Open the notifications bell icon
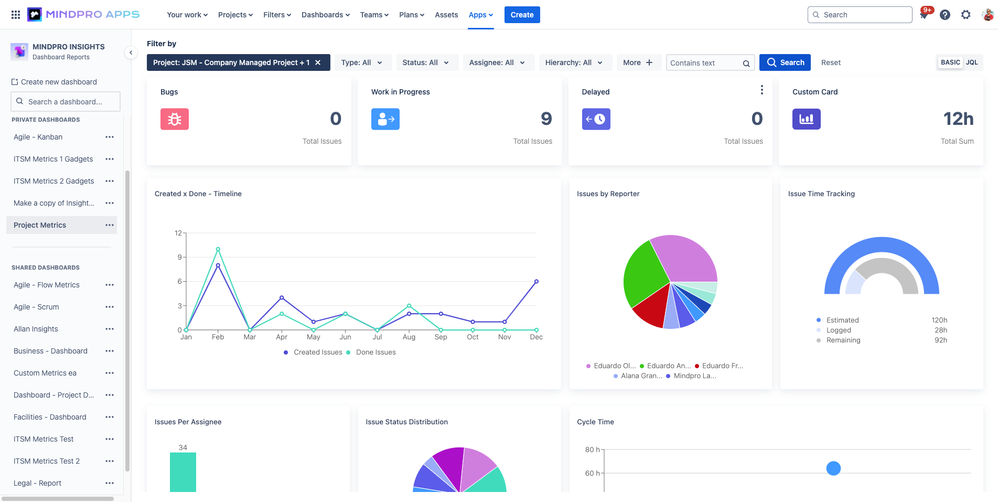This screenshot has width=998, height=502. pos(924,15)
